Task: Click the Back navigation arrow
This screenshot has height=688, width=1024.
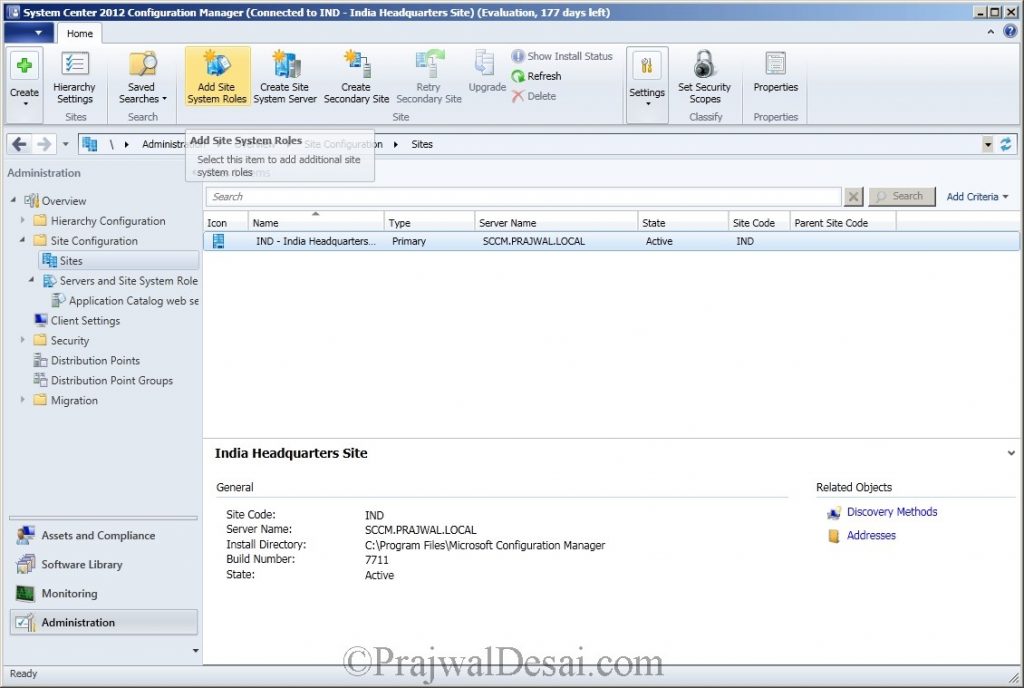Action: [x=20, y=144]
